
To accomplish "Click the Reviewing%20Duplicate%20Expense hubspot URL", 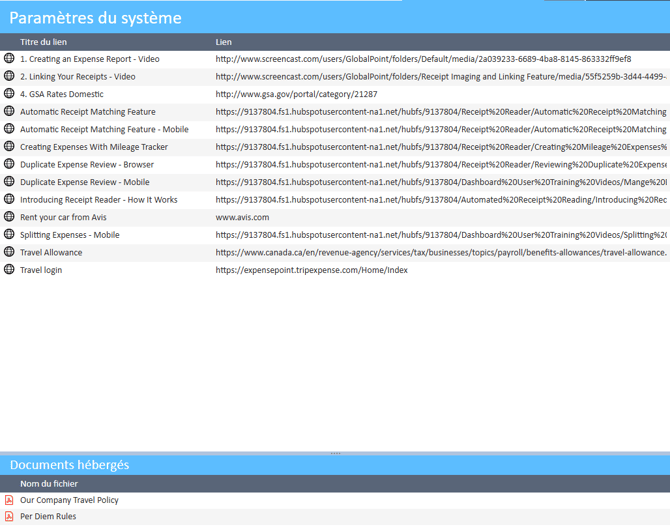I will pyautogui.click(x=441, y=165).
